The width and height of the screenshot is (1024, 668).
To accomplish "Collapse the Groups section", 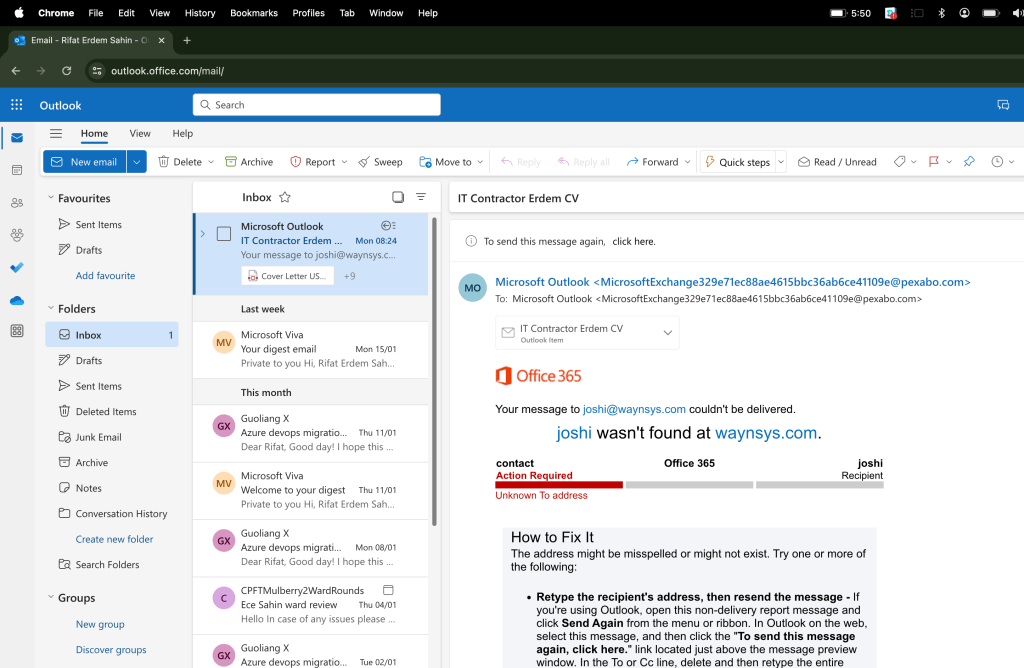I will coord(51,597).
